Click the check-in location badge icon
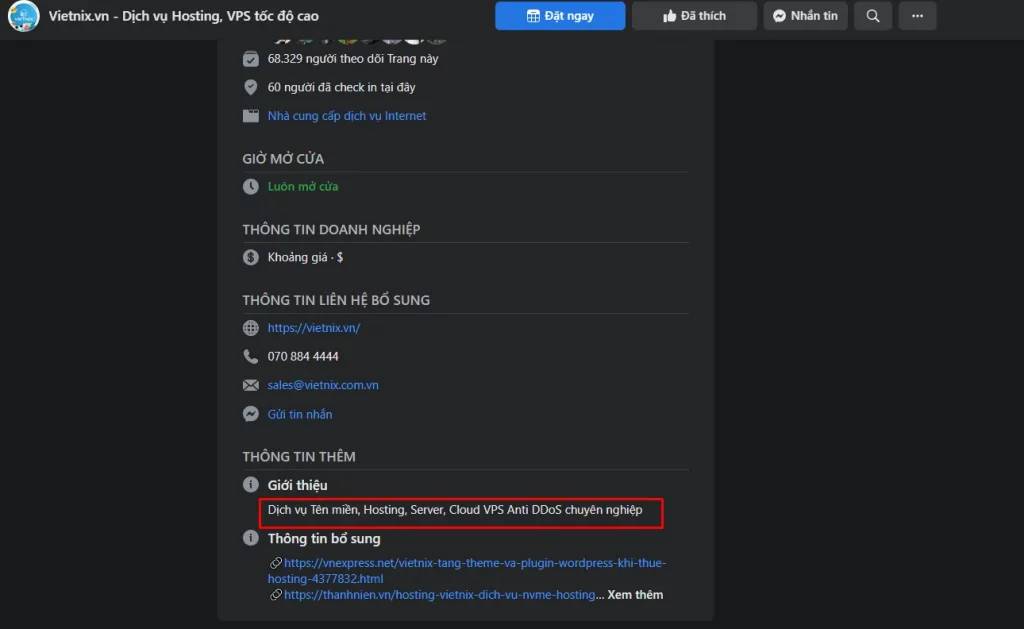The width and height of the screenshot is (1024, 629). (251, 88)
